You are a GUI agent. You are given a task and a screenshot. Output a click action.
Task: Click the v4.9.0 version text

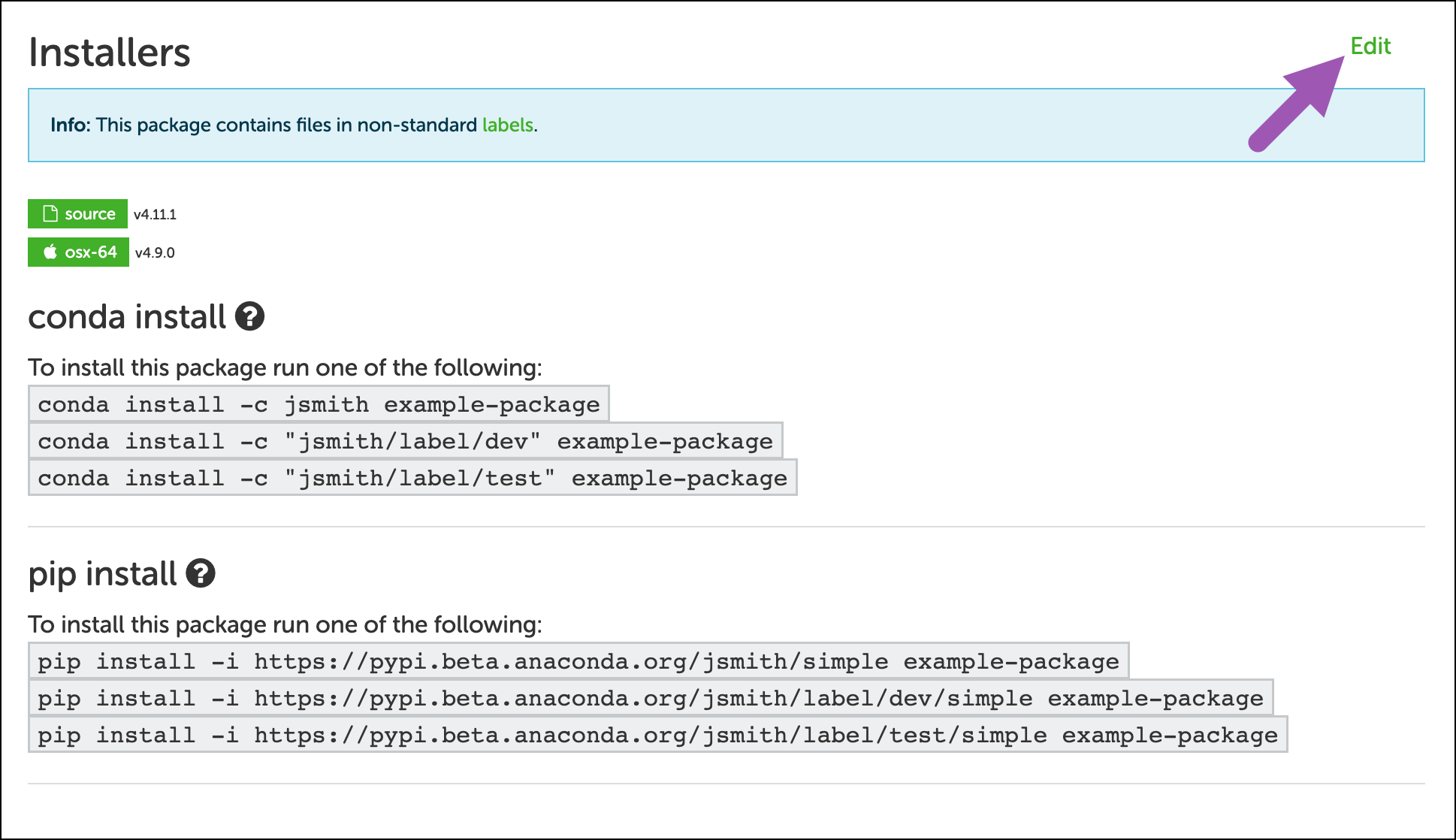[155, 253]
